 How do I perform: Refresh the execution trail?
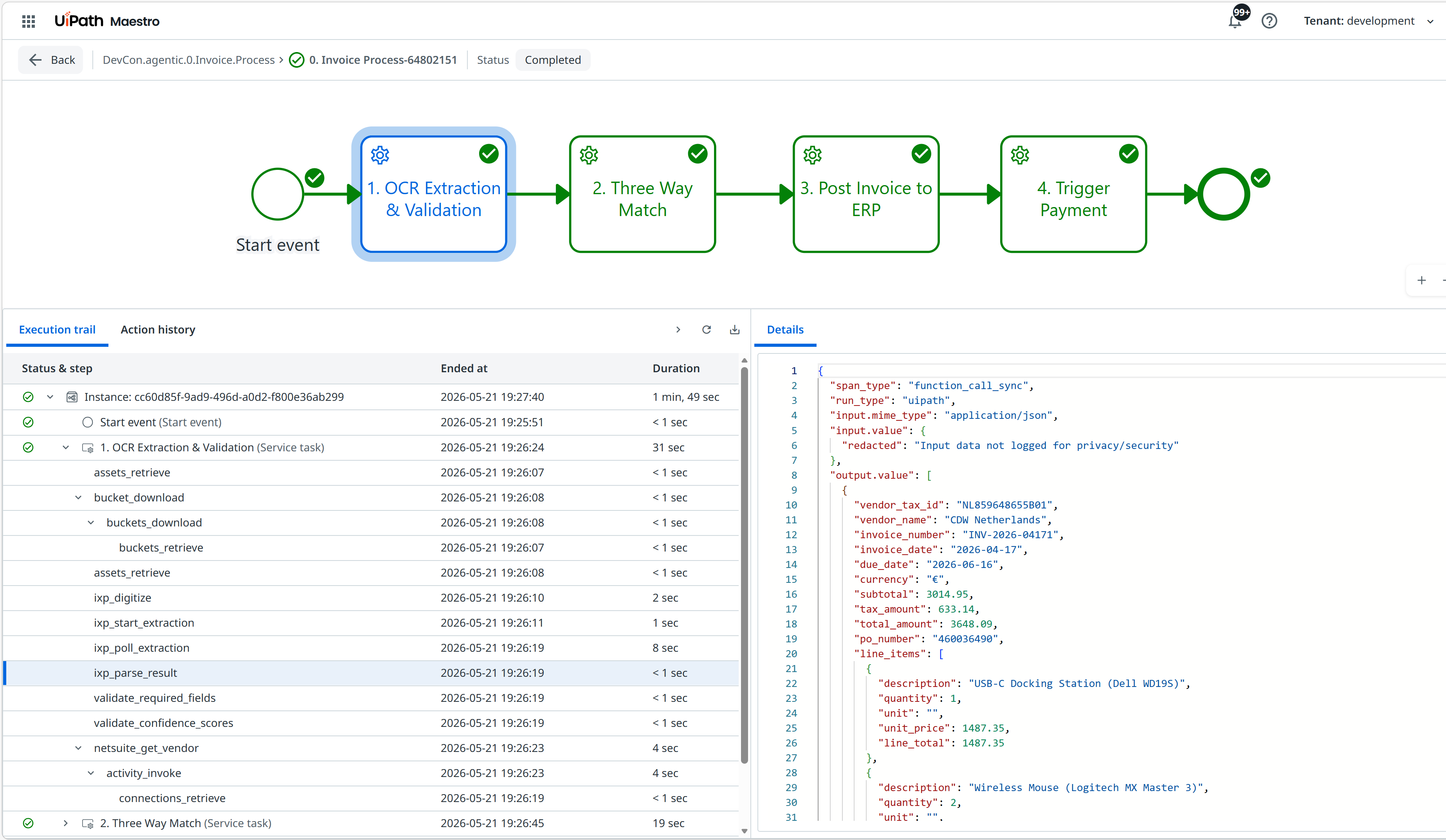[x=706, y=329]
